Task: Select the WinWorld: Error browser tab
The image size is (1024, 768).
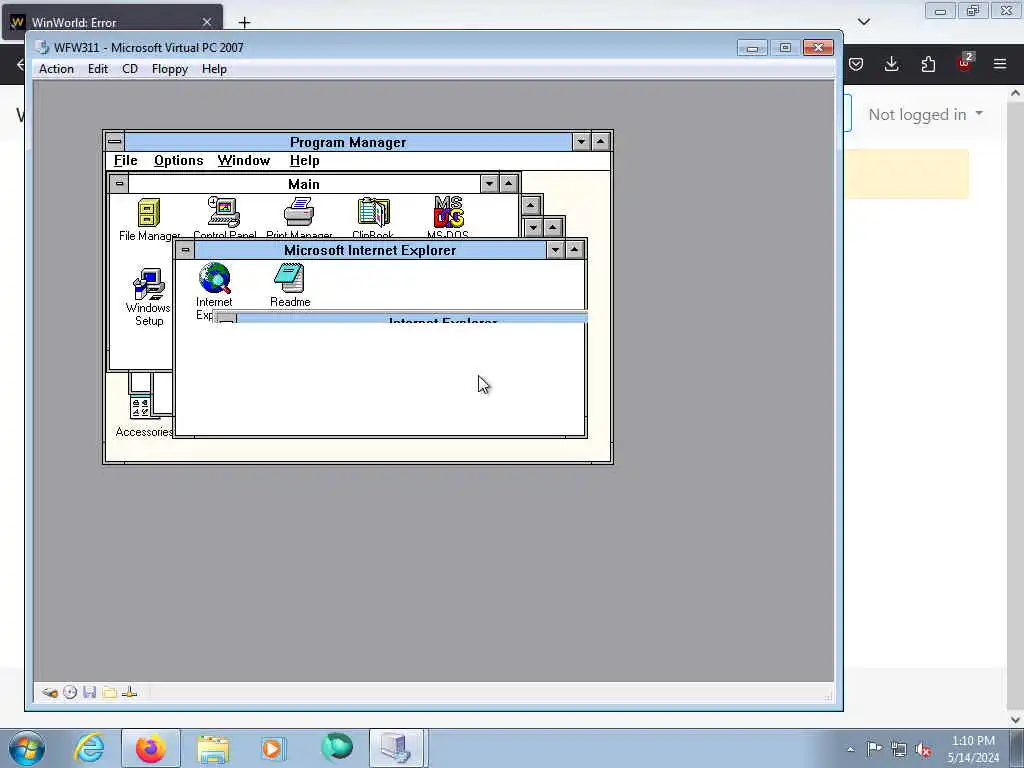Action: 112,22
